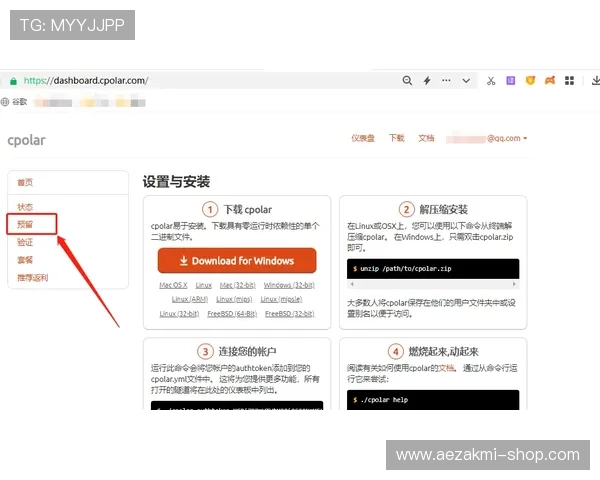Click the purple square extension icon
The height and width of the screenshot is (480, 600).
pyautogui.click(x=510, y=80)
